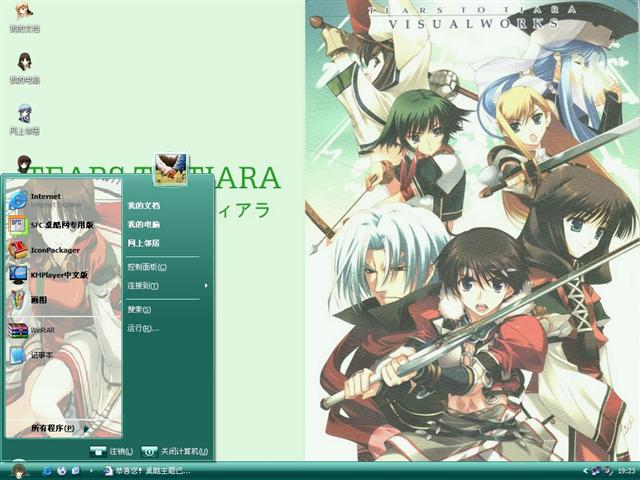Select 网上邻居 in start menu right pane
640x480 pixels.
[143, 243]
